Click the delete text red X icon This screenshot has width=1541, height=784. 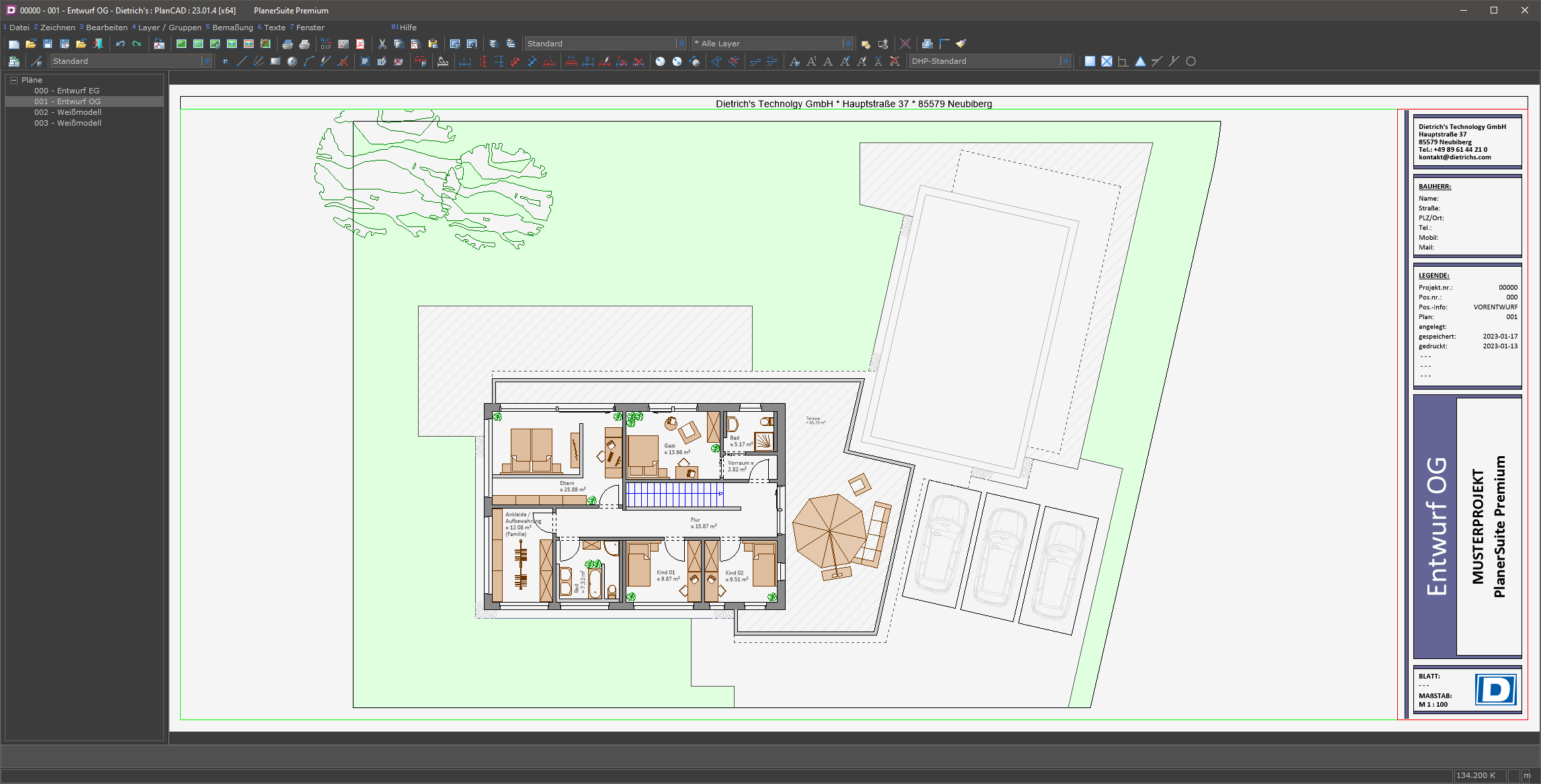[x=894, y=62]
